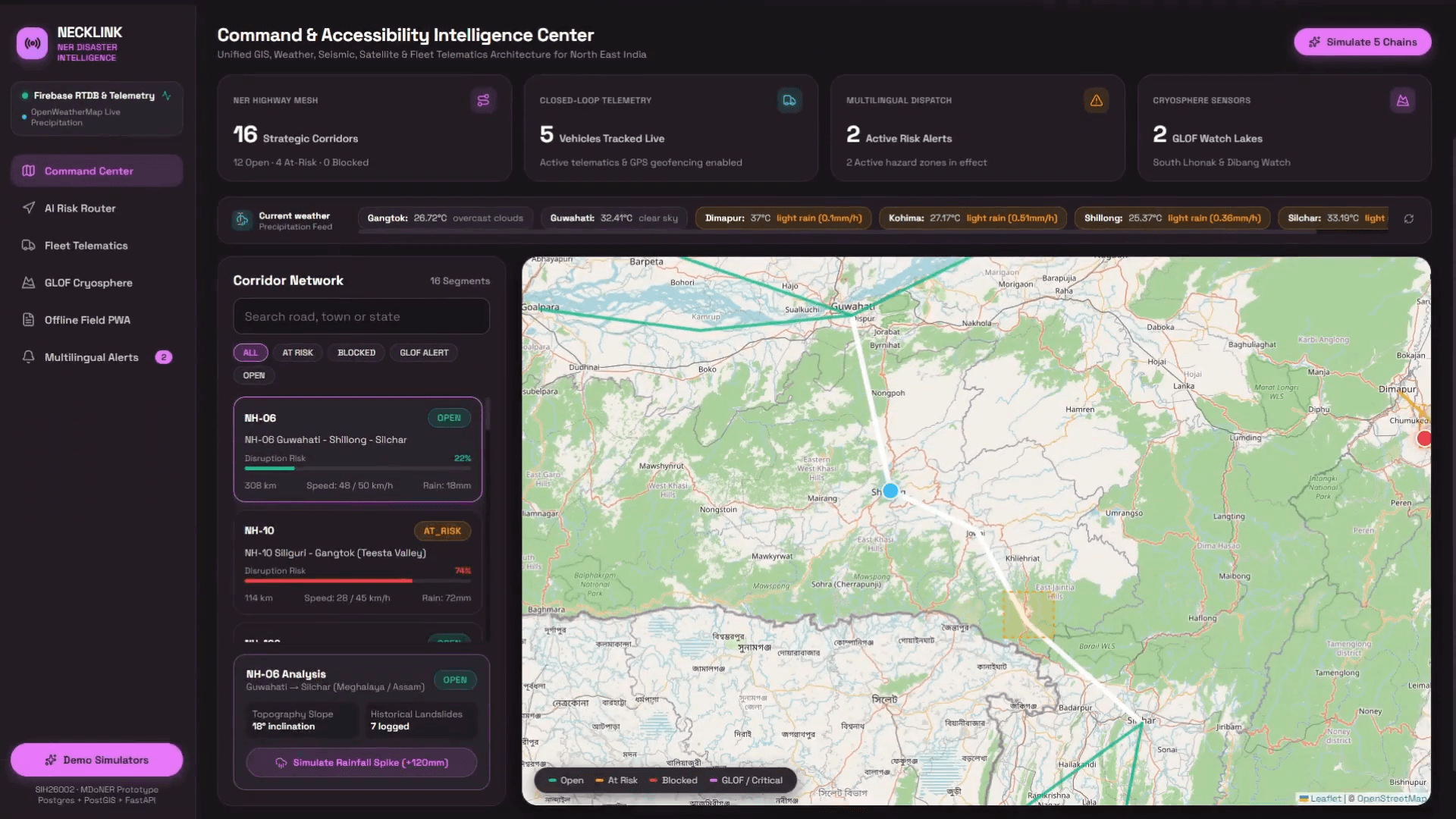
Task: Refresh the current weather feed
Action: [x=1409, y=218]
